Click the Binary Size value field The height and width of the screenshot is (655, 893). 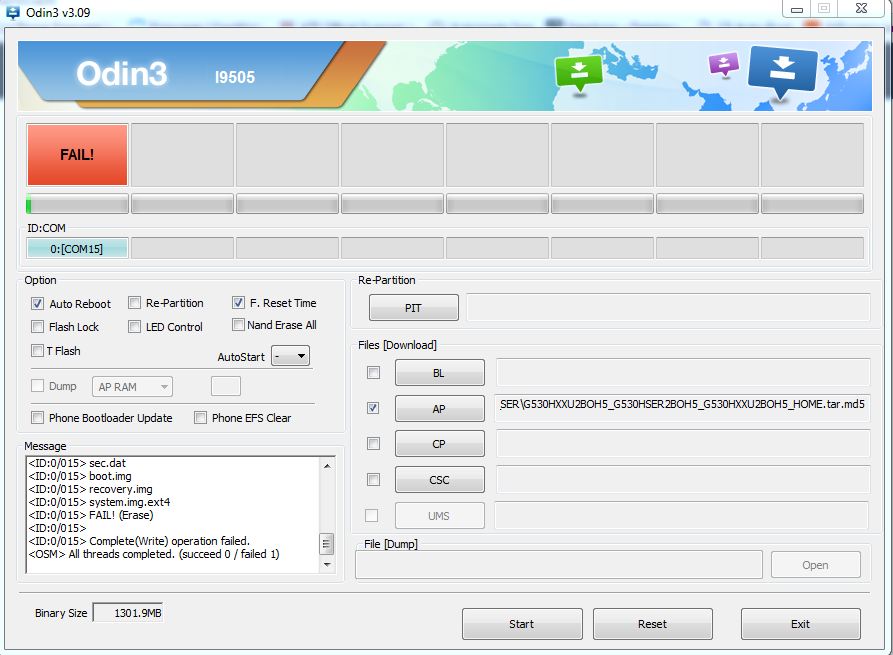pyautogui.click(x=128, y=613)
